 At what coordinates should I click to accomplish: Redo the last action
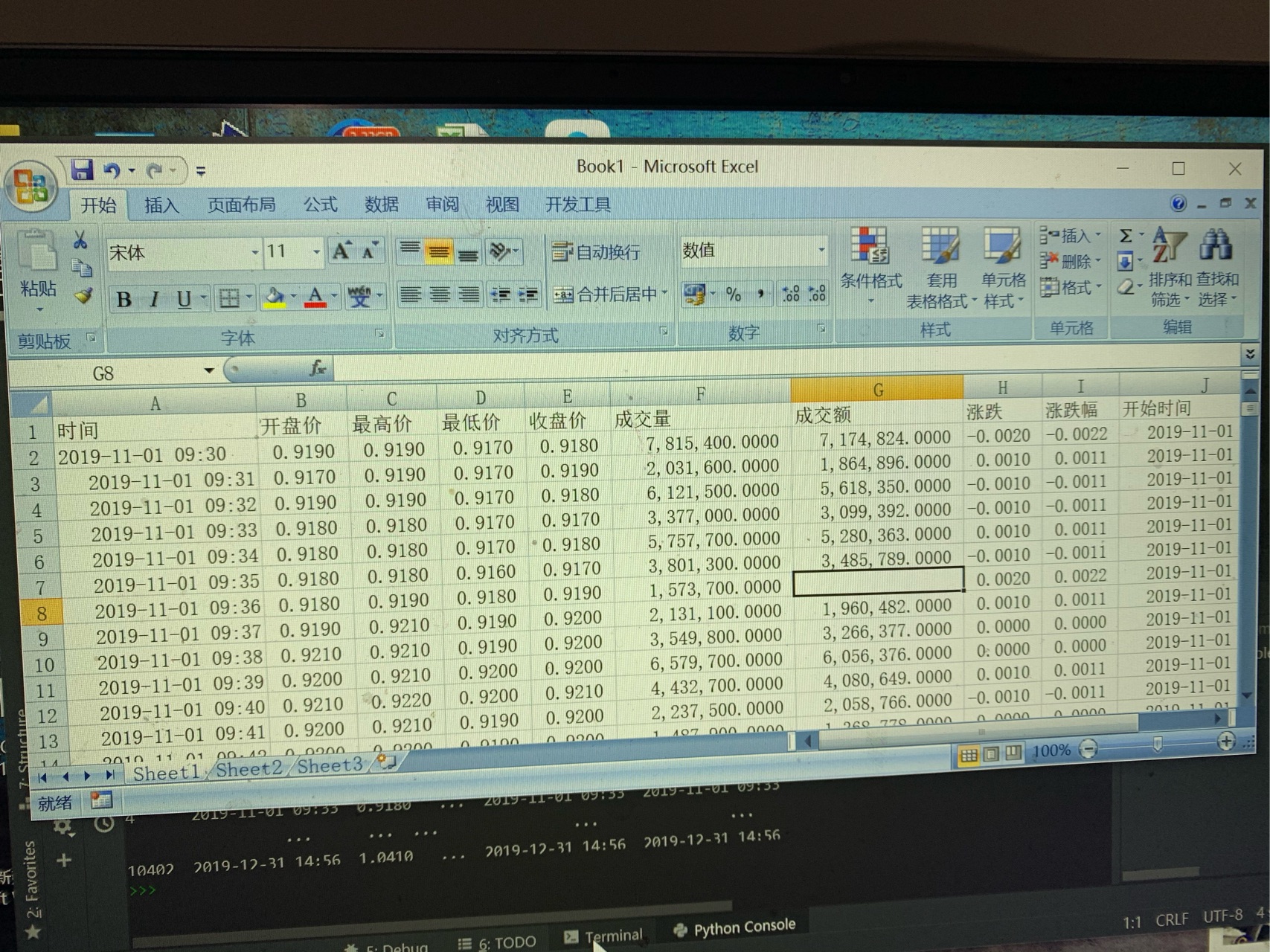155,172
